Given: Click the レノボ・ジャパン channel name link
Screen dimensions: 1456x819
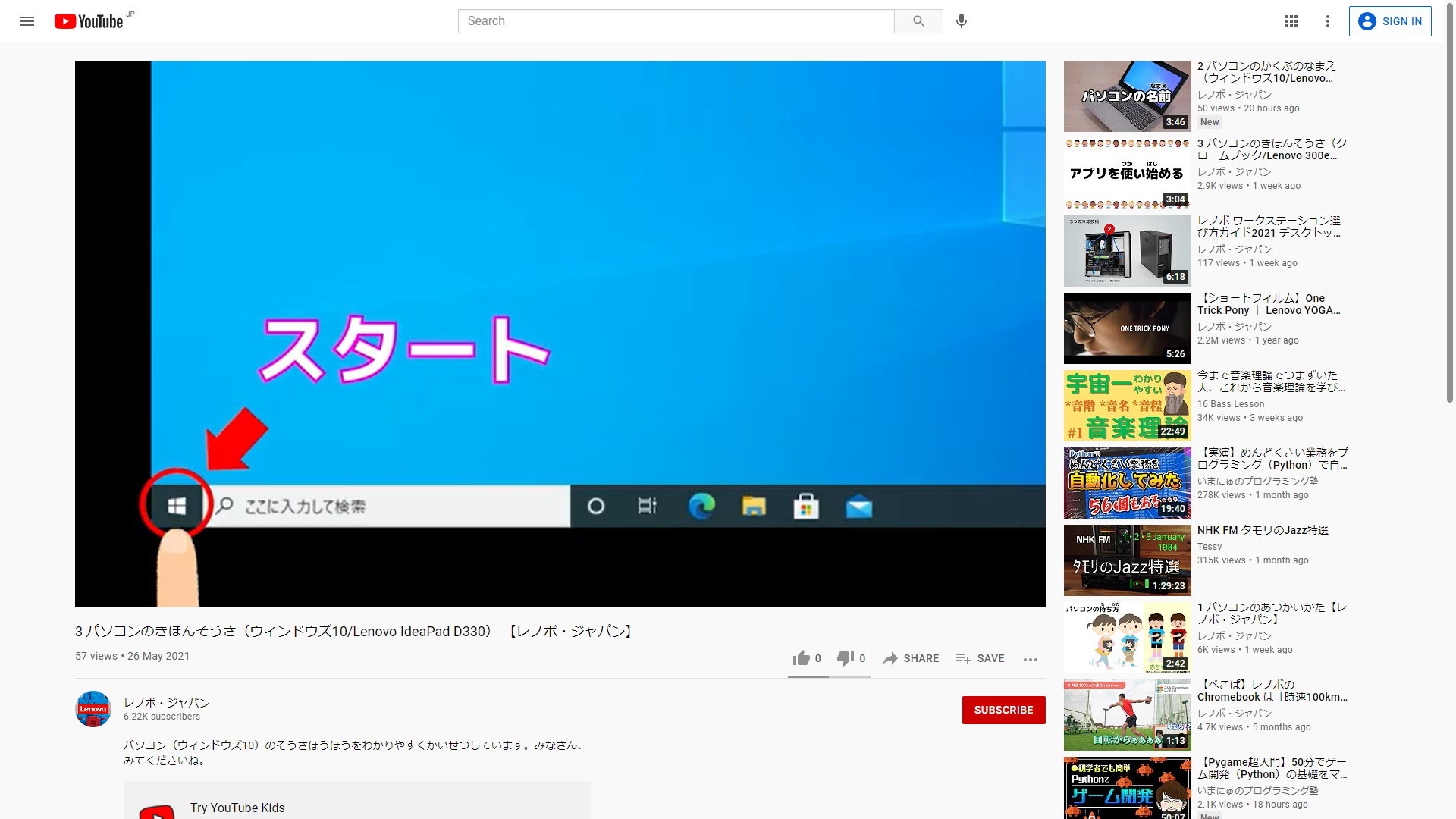Looking at the screenshot, I should (x=167, y=702).
